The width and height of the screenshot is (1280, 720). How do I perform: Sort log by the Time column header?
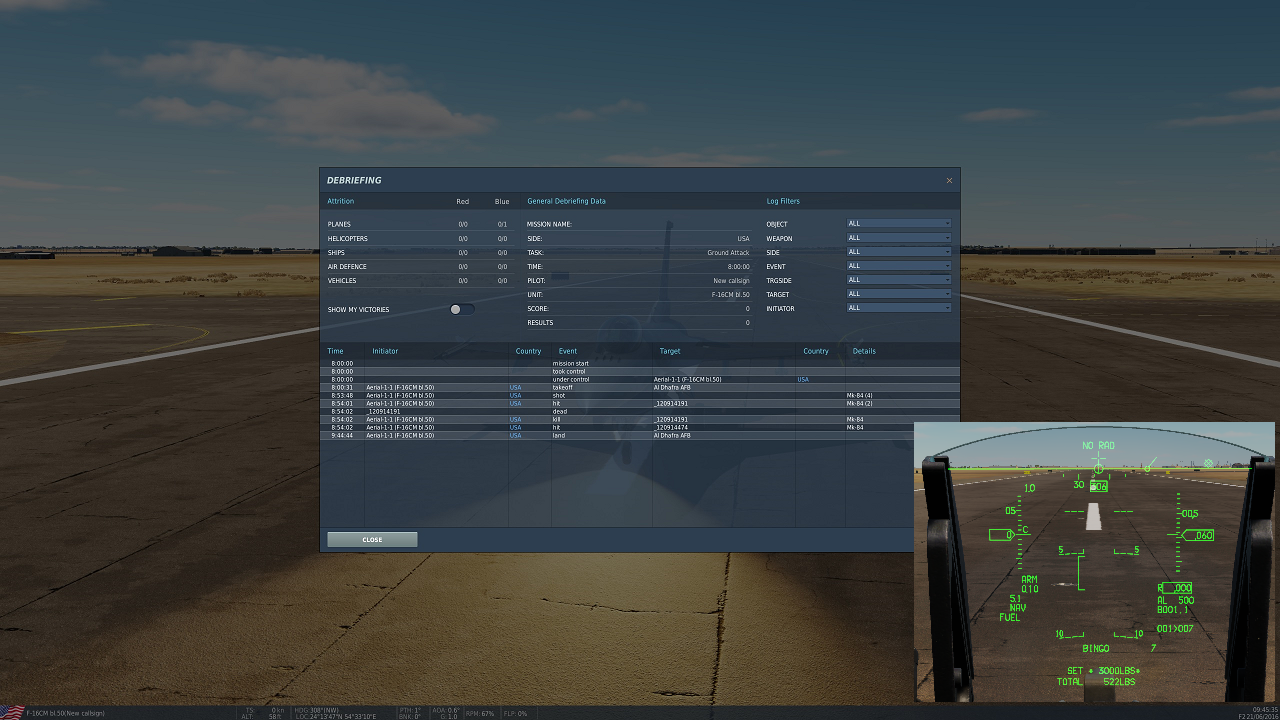point(335,351)
